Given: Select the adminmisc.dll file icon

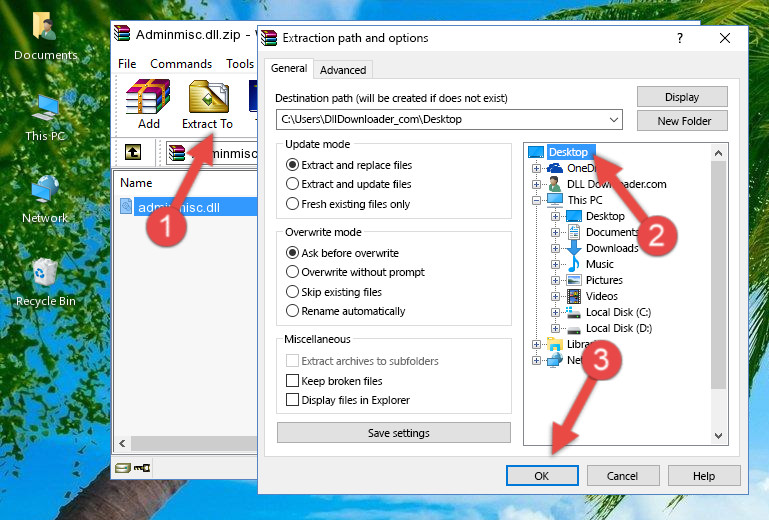Looking at the screenshot, I should (x=126, y=207).
